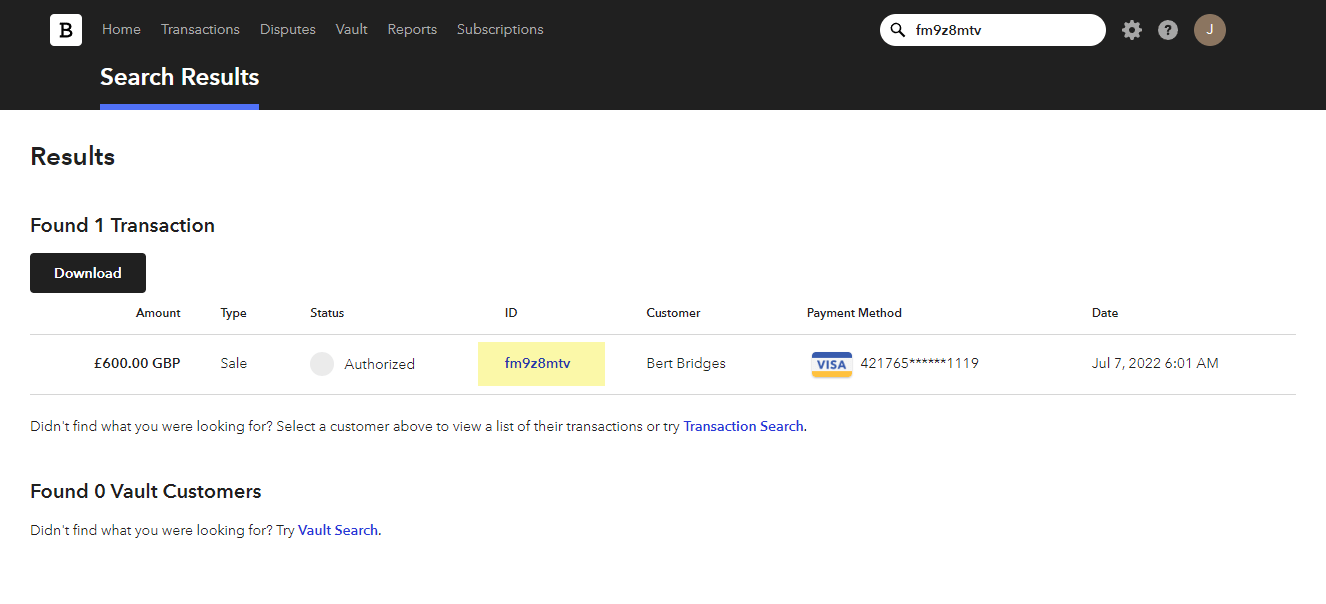Go to the Home menu
The image size is (1326, 604).
[x=121, y=30]
